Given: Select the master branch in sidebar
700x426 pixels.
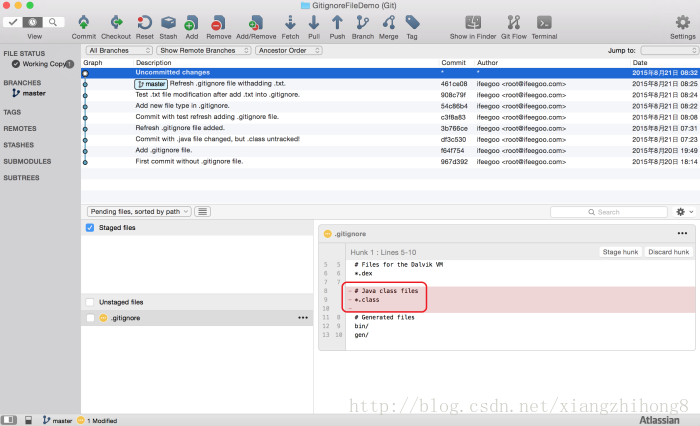Looking at the screenshot, I should point(29,93).
